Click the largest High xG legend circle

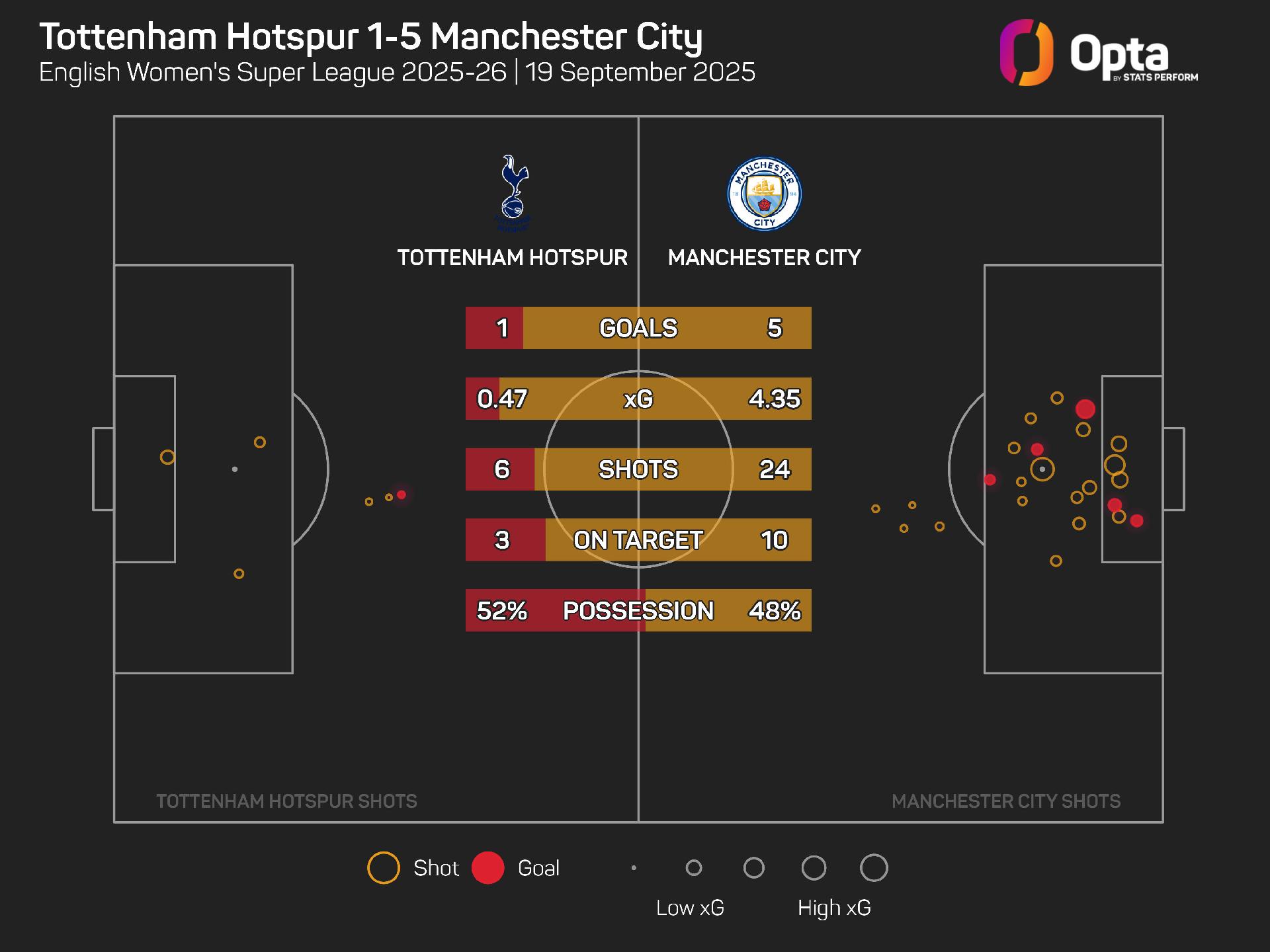click(x=874, y=867)
